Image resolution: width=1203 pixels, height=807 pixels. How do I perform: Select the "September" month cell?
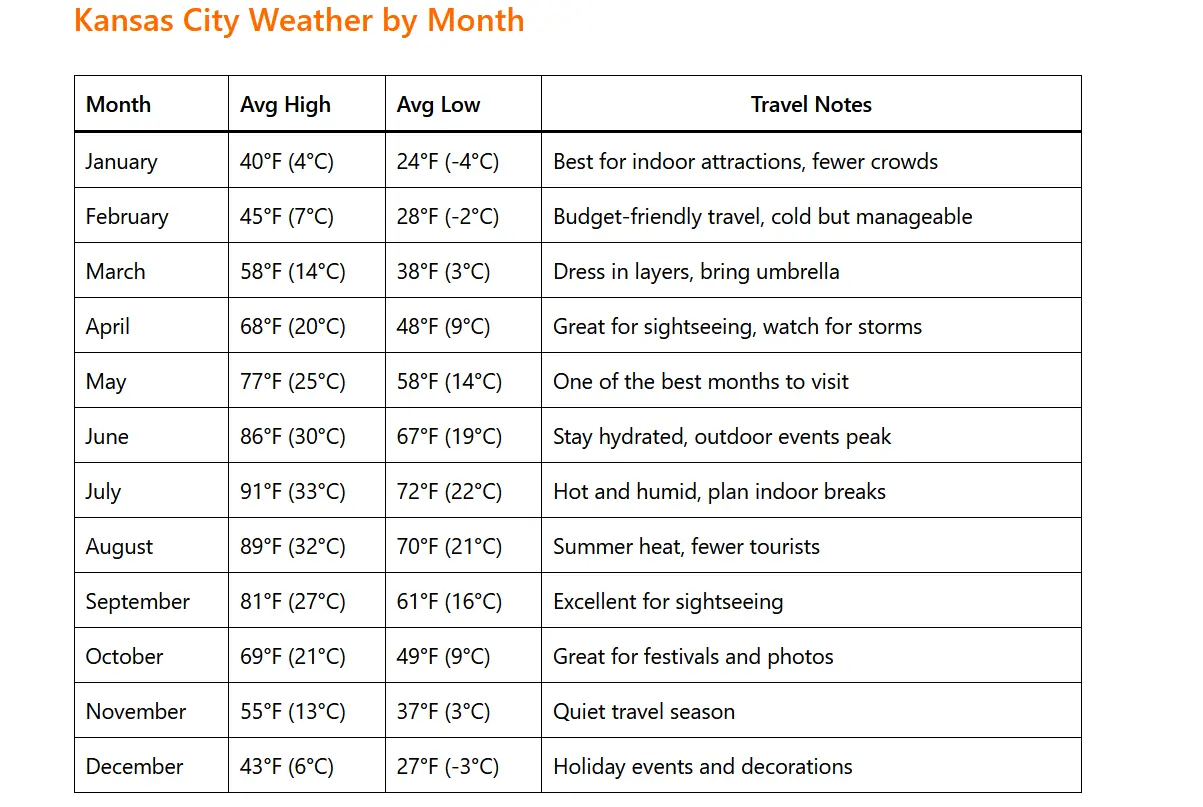(137, 602)
